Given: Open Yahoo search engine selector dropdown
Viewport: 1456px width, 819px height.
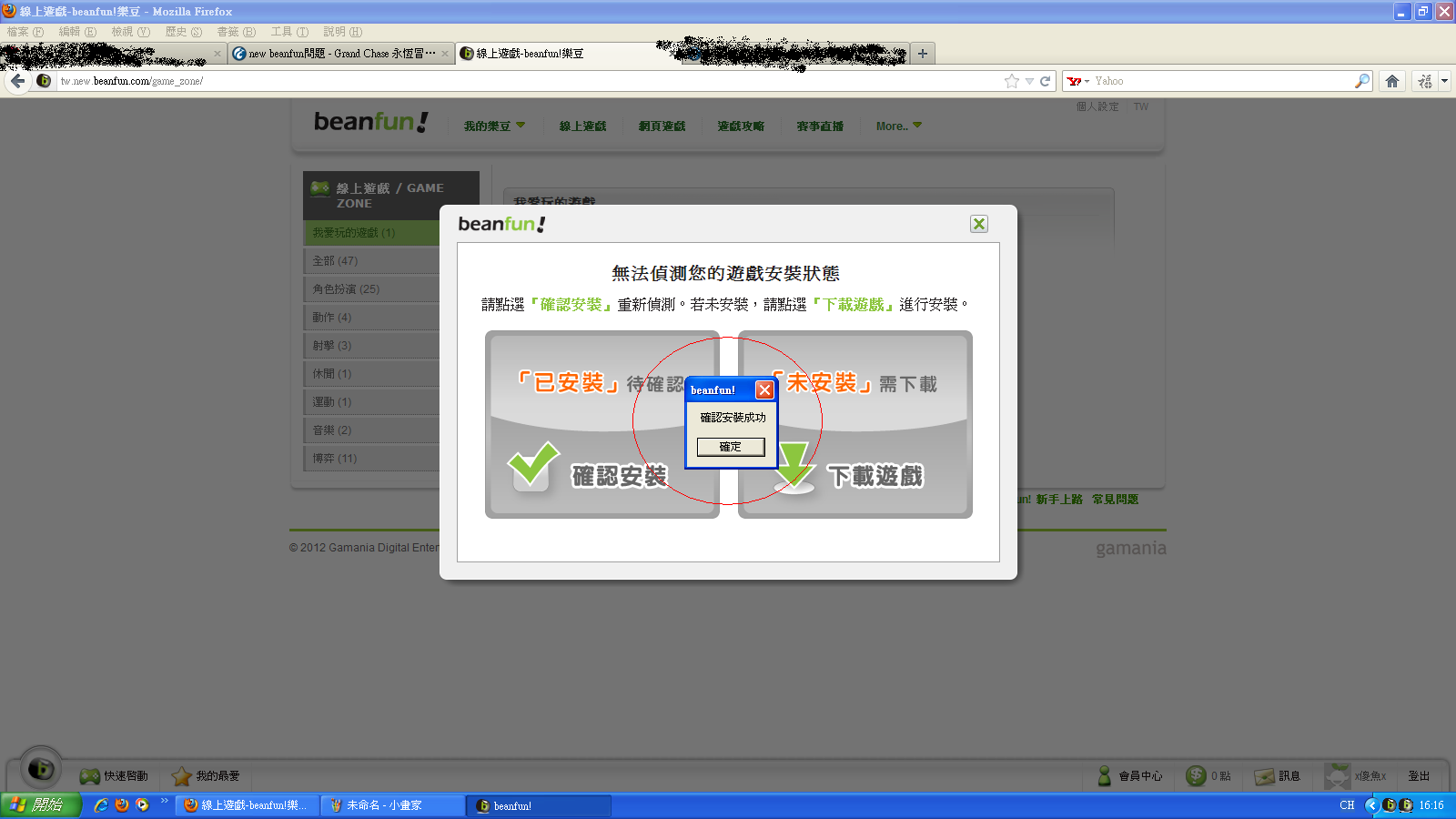Looking at the screenshot, I should 1078,81.
